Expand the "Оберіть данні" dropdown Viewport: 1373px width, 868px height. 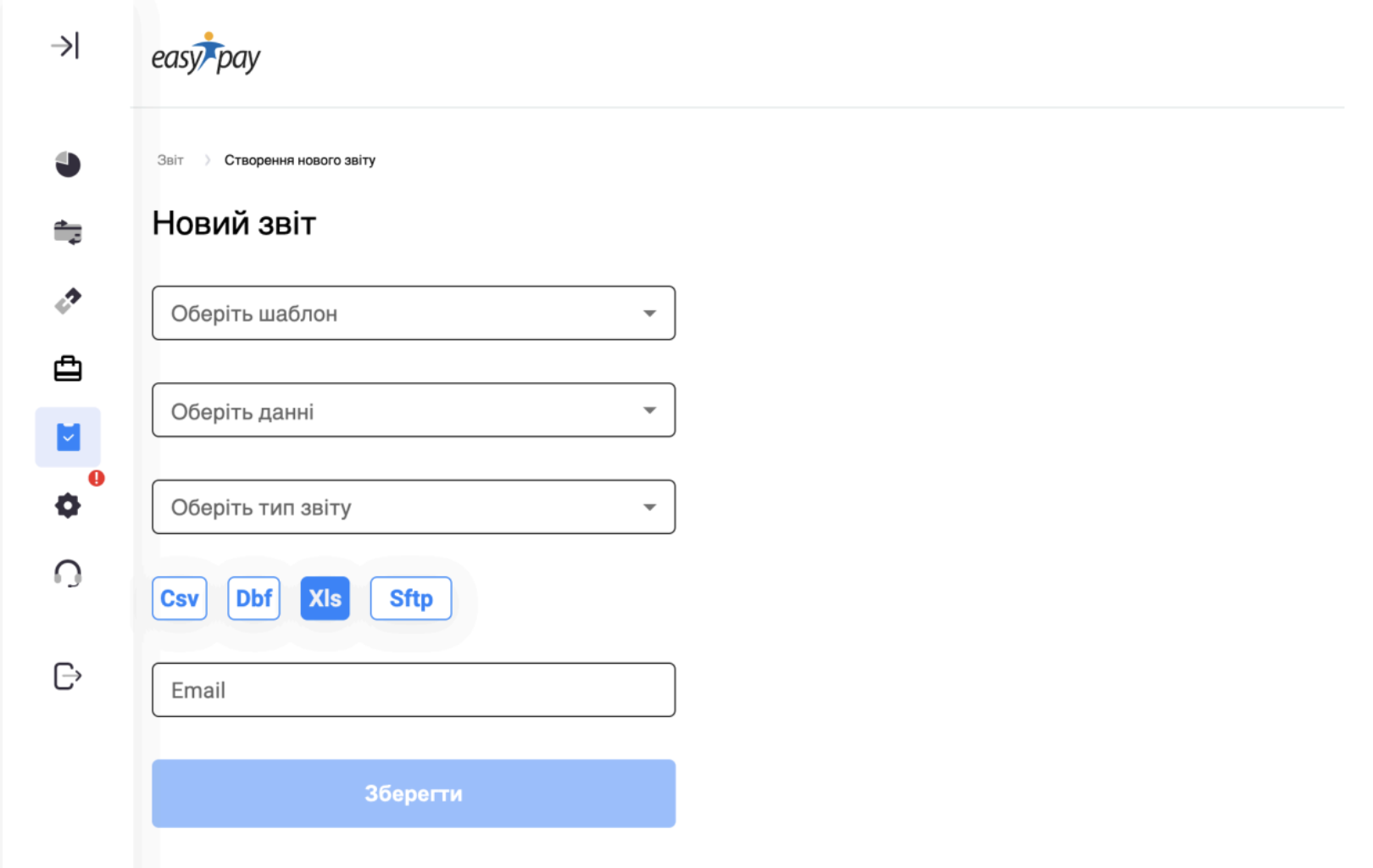414,410
